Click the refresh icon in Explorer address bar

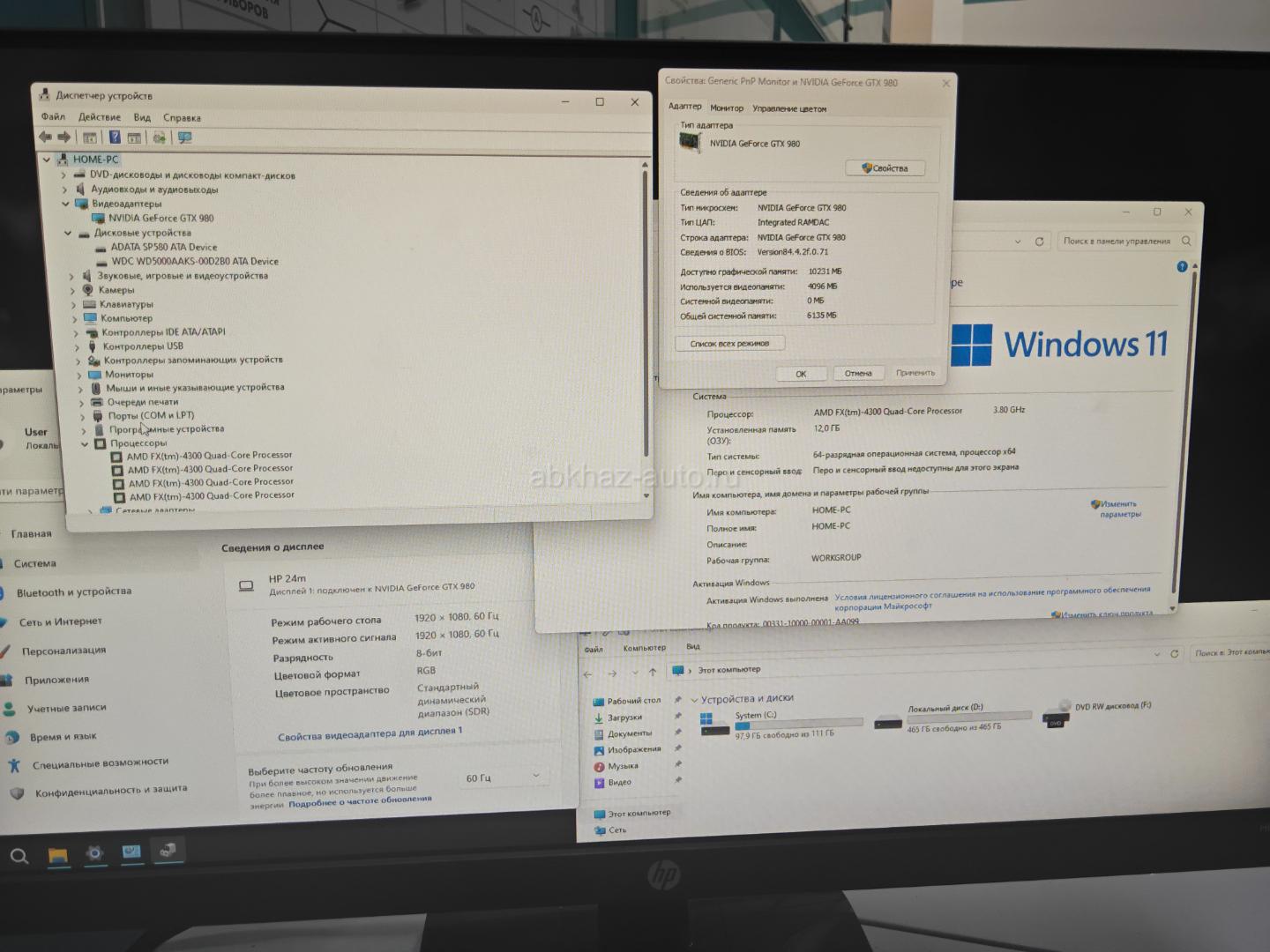coord(1174,654)
